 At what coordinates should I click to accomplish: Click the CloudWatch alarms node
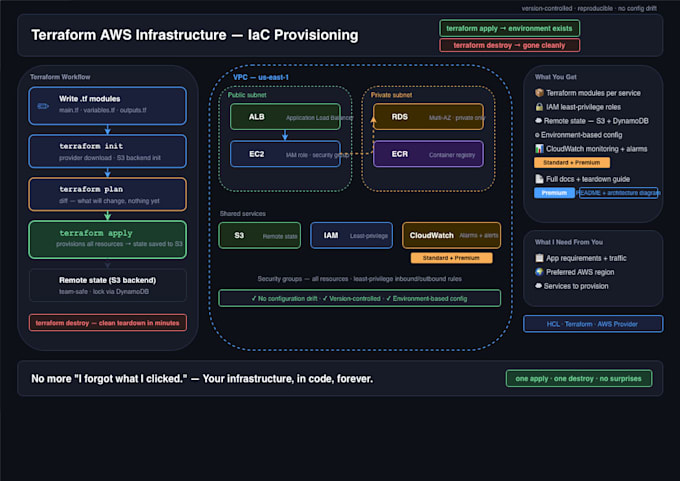coord(451,236)
